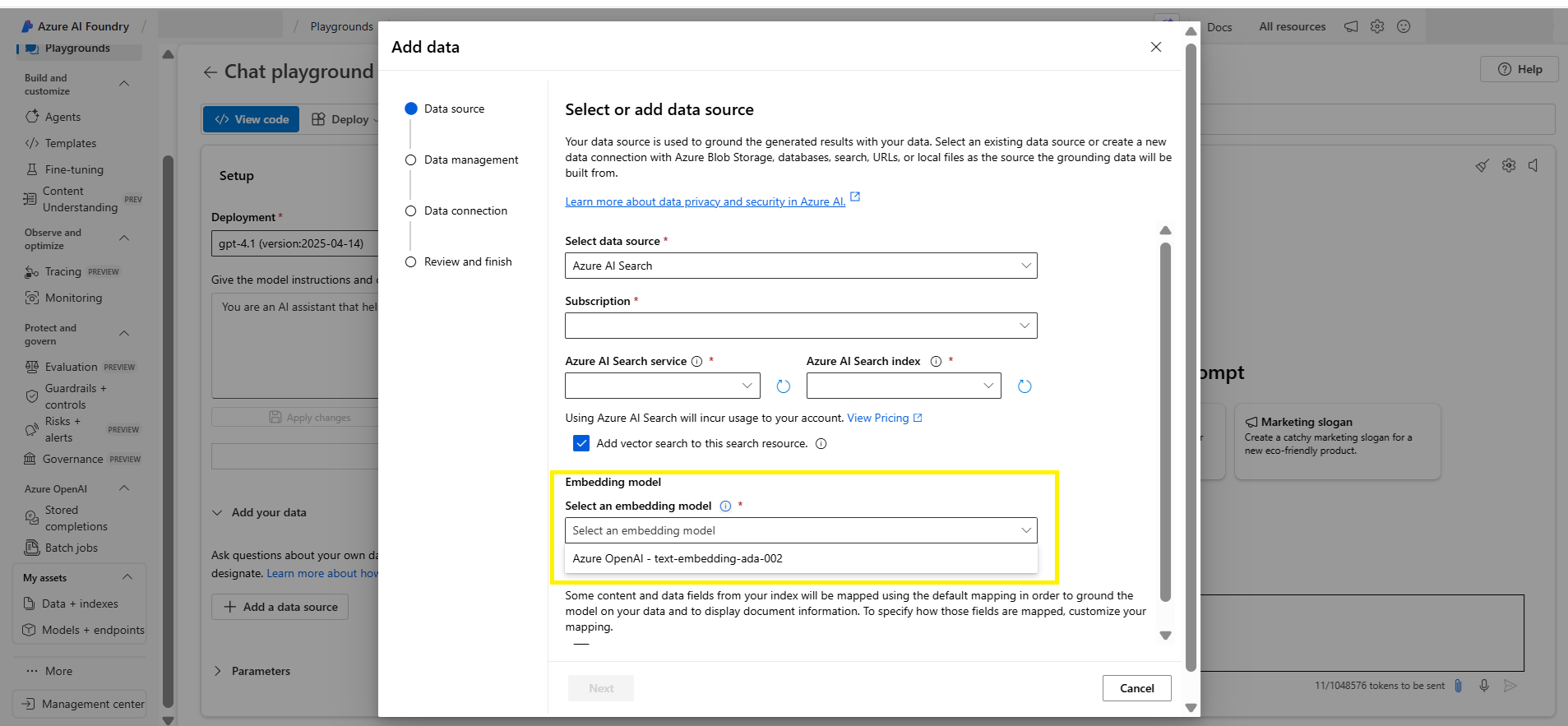1568x726 pixels.
Task: Collapse the Build and customize section
Action: point(124,84)
